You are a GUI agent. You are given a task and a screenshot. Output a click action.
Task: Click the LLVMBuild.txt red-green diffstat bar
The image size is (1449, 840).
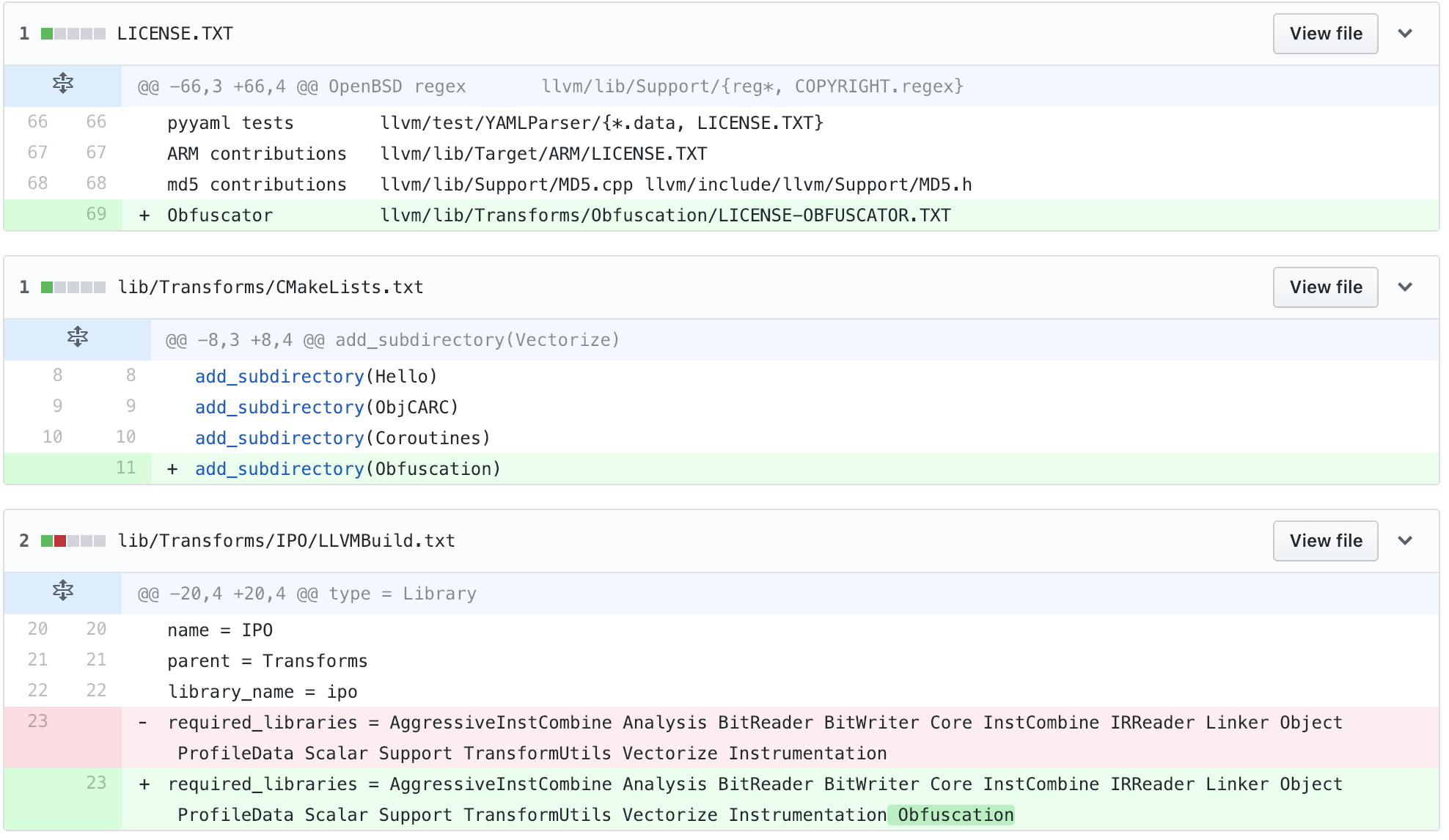pyautogui.click(x=73, y=541)
